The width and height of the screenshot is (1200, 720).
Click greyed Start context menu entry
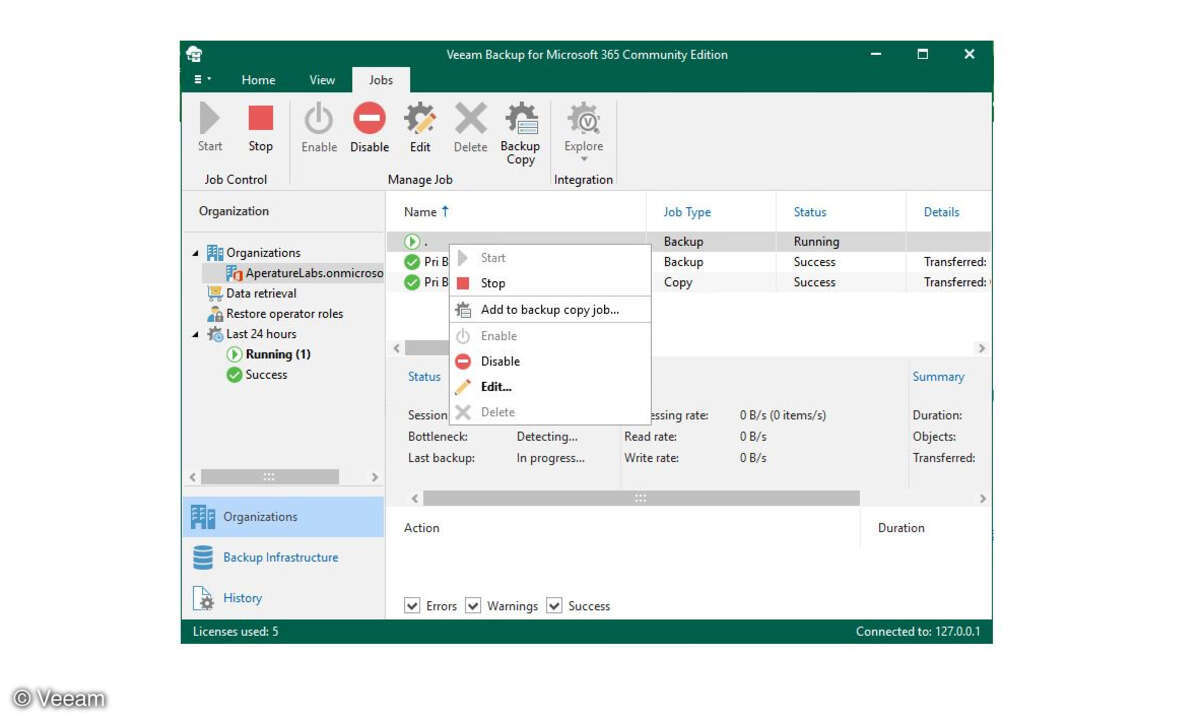(x=550, y=257)
